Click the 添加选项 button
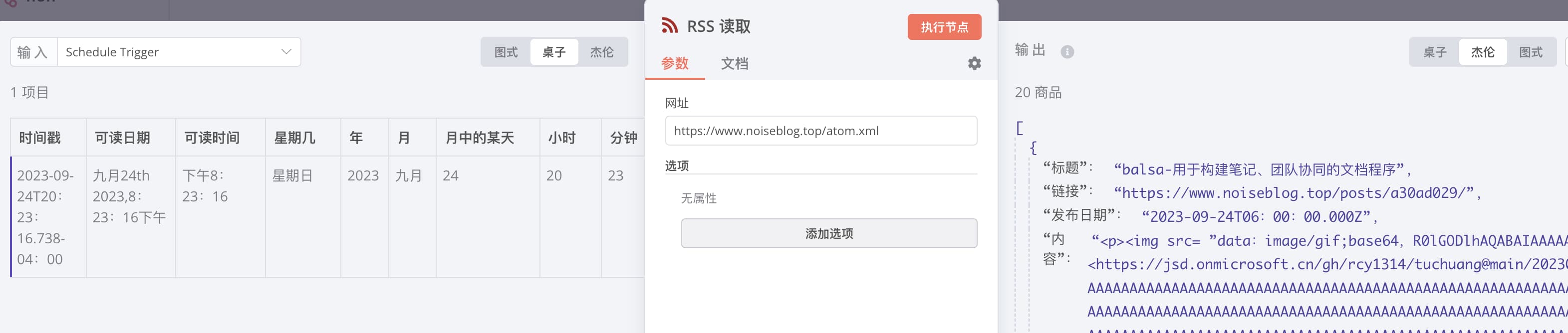Screen dimensions: 1568x333 click(x=828, y=233)
